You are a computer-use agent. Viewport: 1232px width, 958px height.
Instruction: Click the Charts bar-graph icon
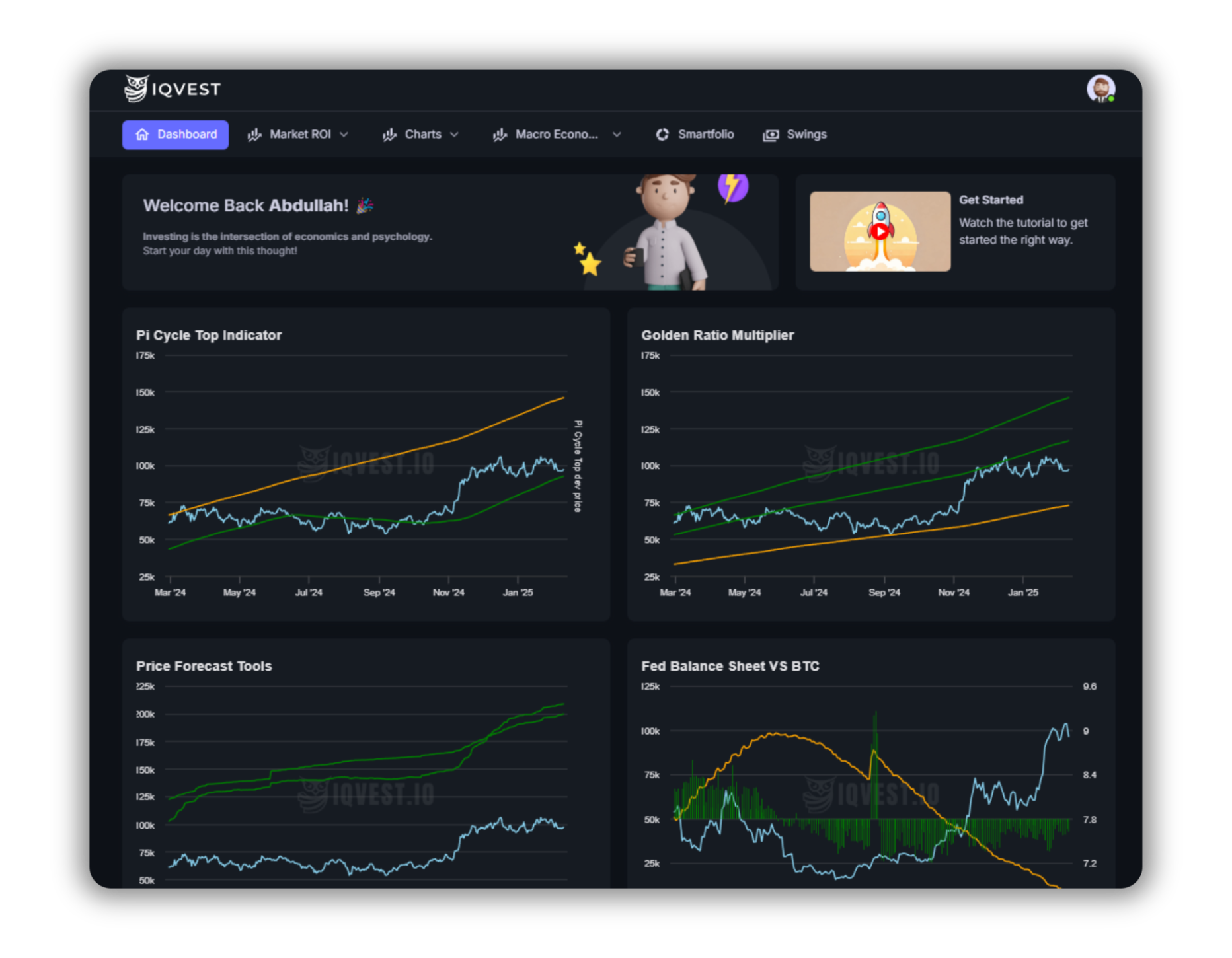point(390,134)
